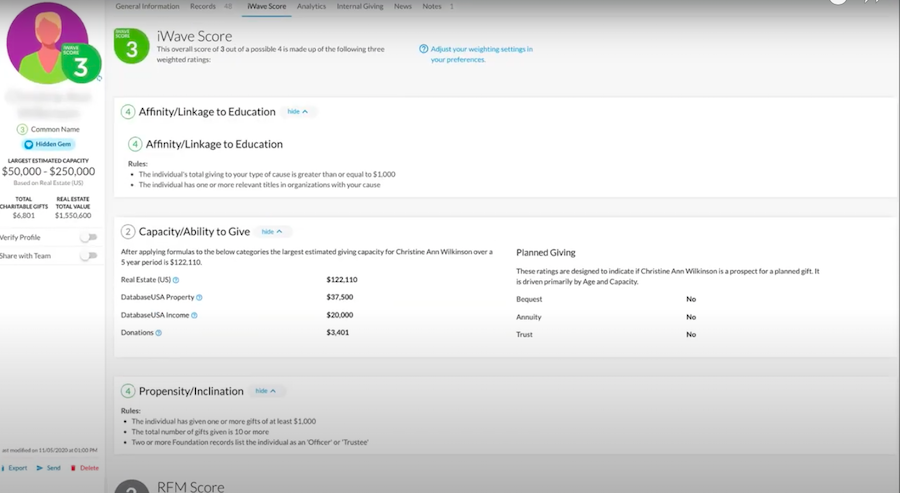Click the Annuity row label
The image size is (900, 493).
click(529, 317)
